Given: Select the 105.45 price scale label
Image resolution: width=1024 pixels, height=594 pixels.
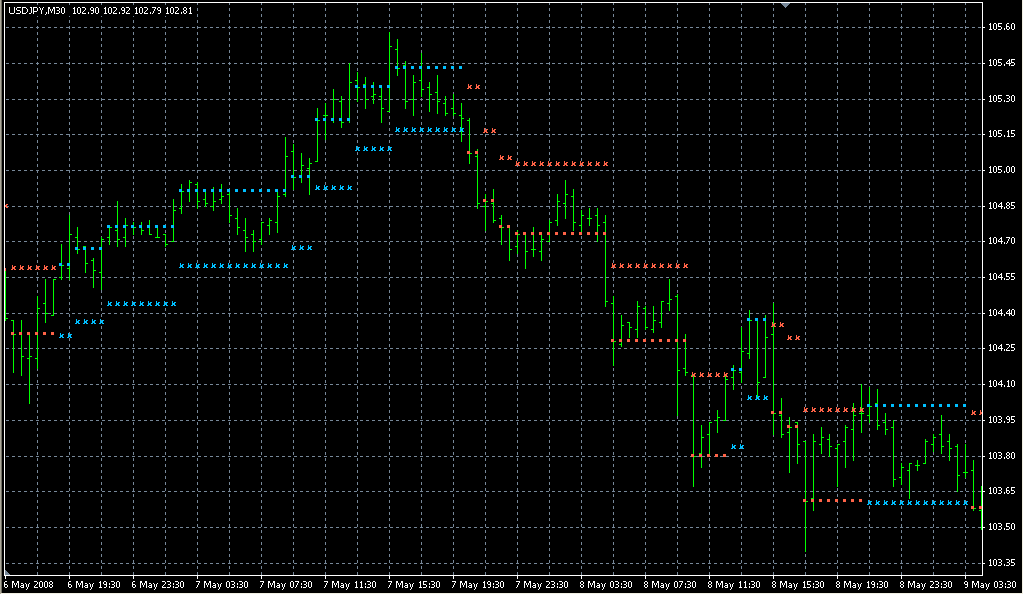Looking at the screenshot, I should pyautogui.click(x=1001, y=63).
